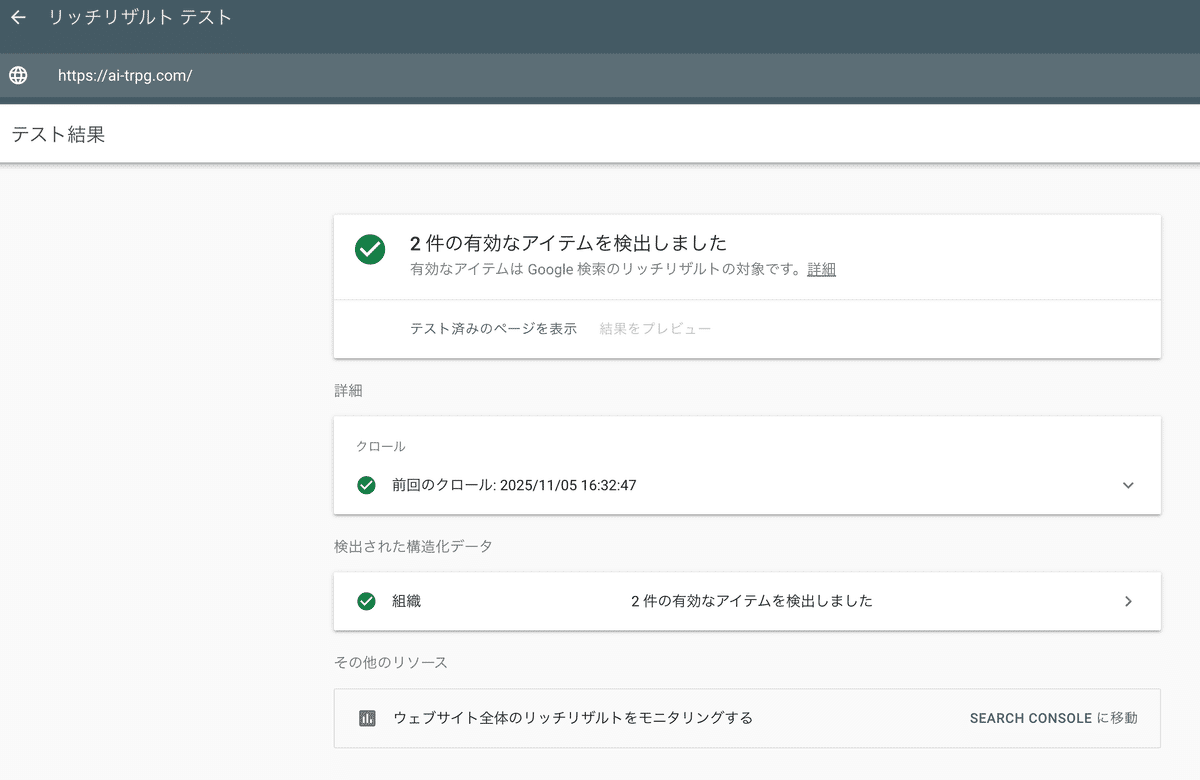
Task: Go to SEARCH CONSOLE に移動 link
Action: 1053,718
